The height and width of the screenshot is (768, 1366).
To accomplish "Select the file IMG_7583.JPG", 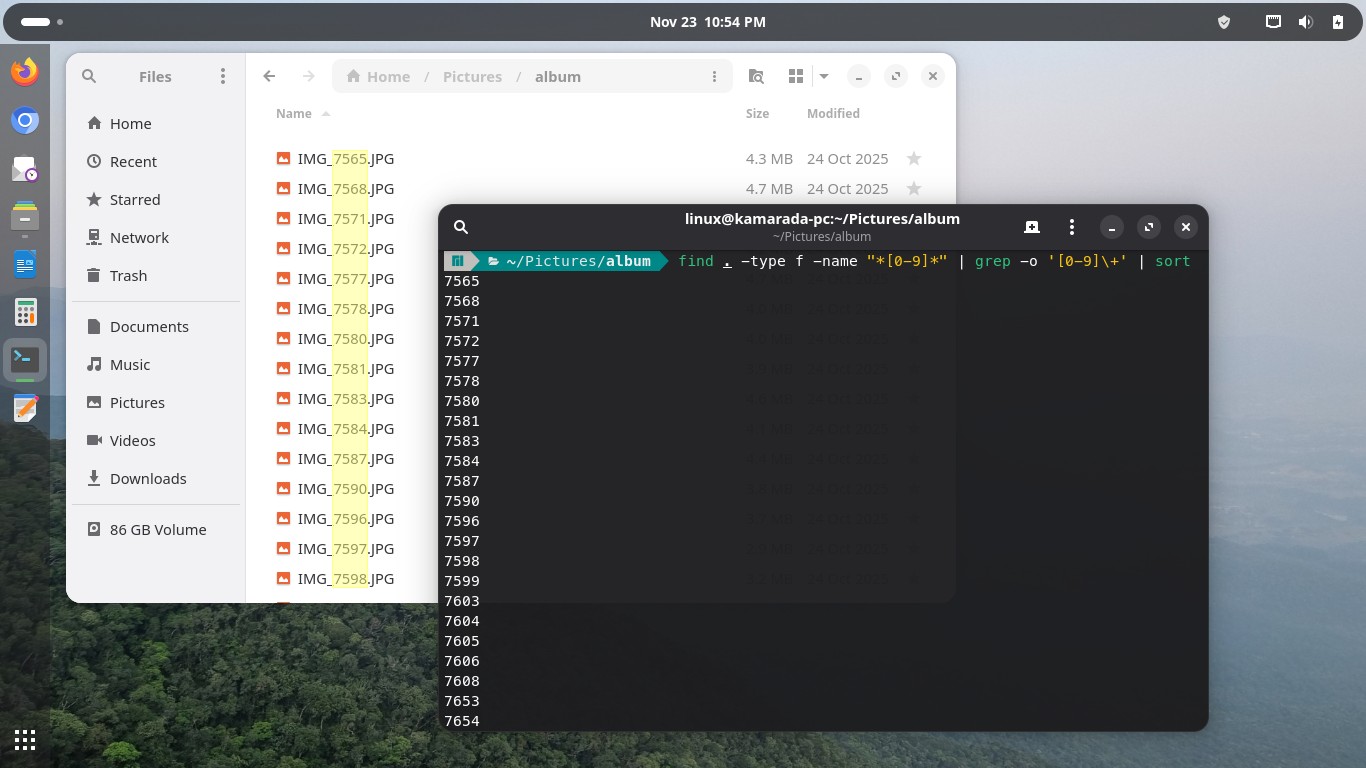I will coord(346,398).
